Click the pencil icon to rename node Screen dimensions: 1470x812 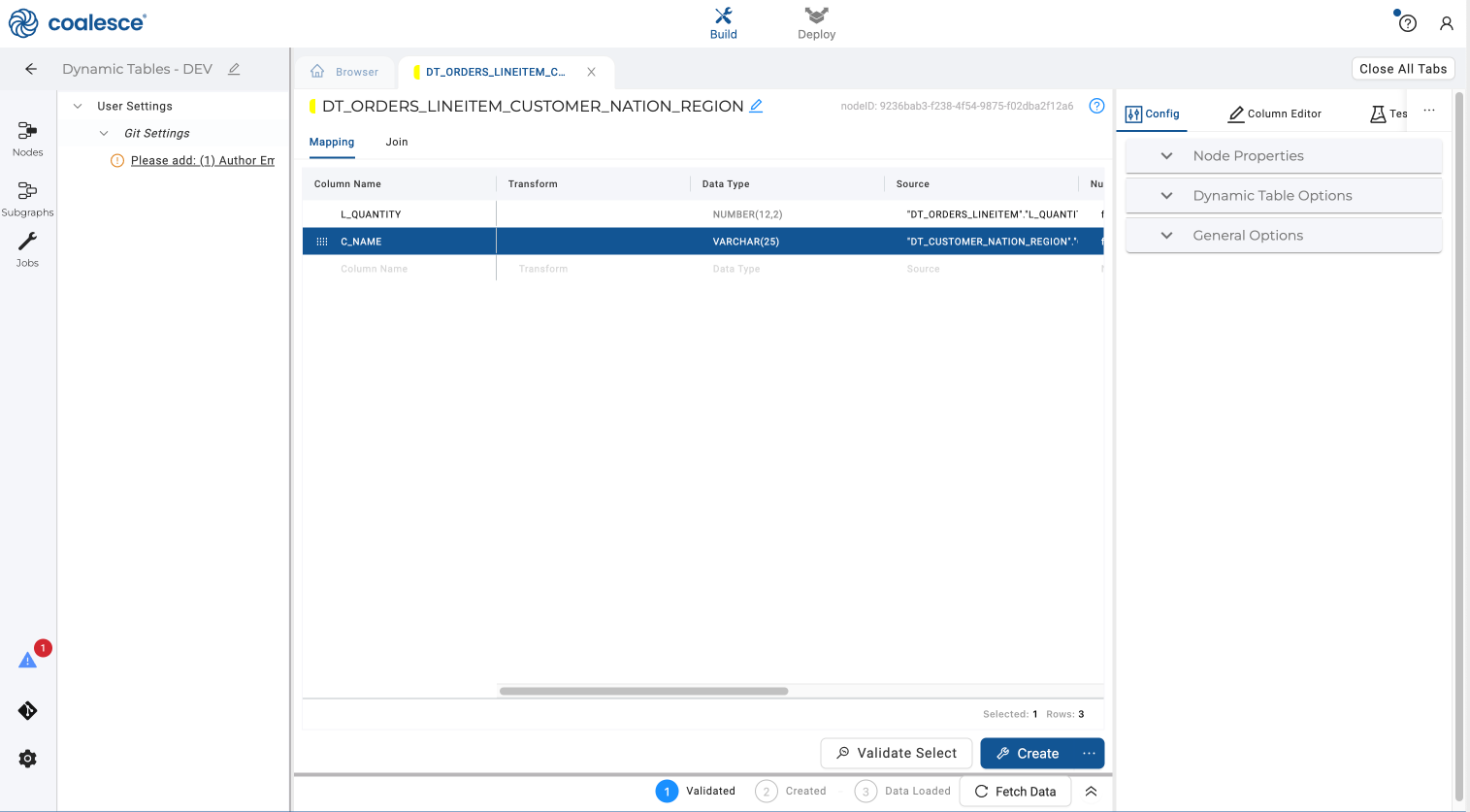click(756, 106)
